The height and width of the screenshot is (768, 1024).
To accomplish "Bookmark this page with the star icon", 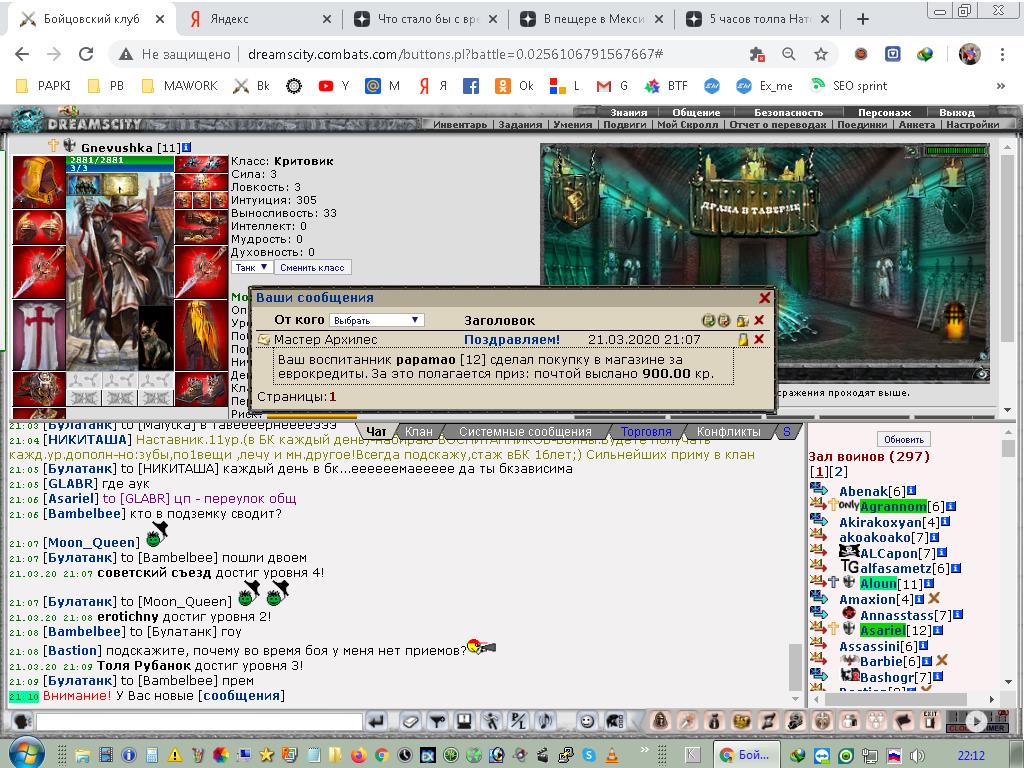I will pos(821,54).
